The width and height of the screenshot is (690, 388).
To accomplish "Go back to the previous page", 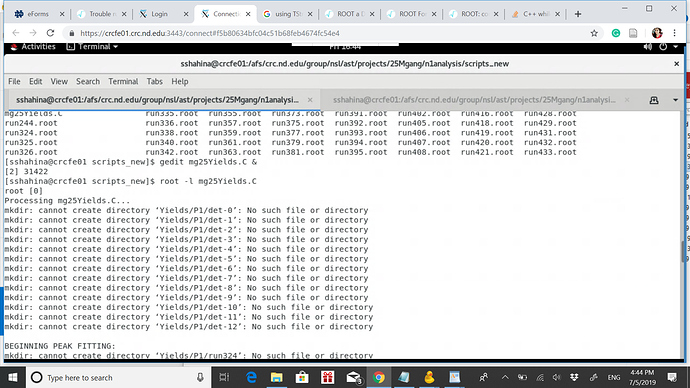I will tap(16, 33).
